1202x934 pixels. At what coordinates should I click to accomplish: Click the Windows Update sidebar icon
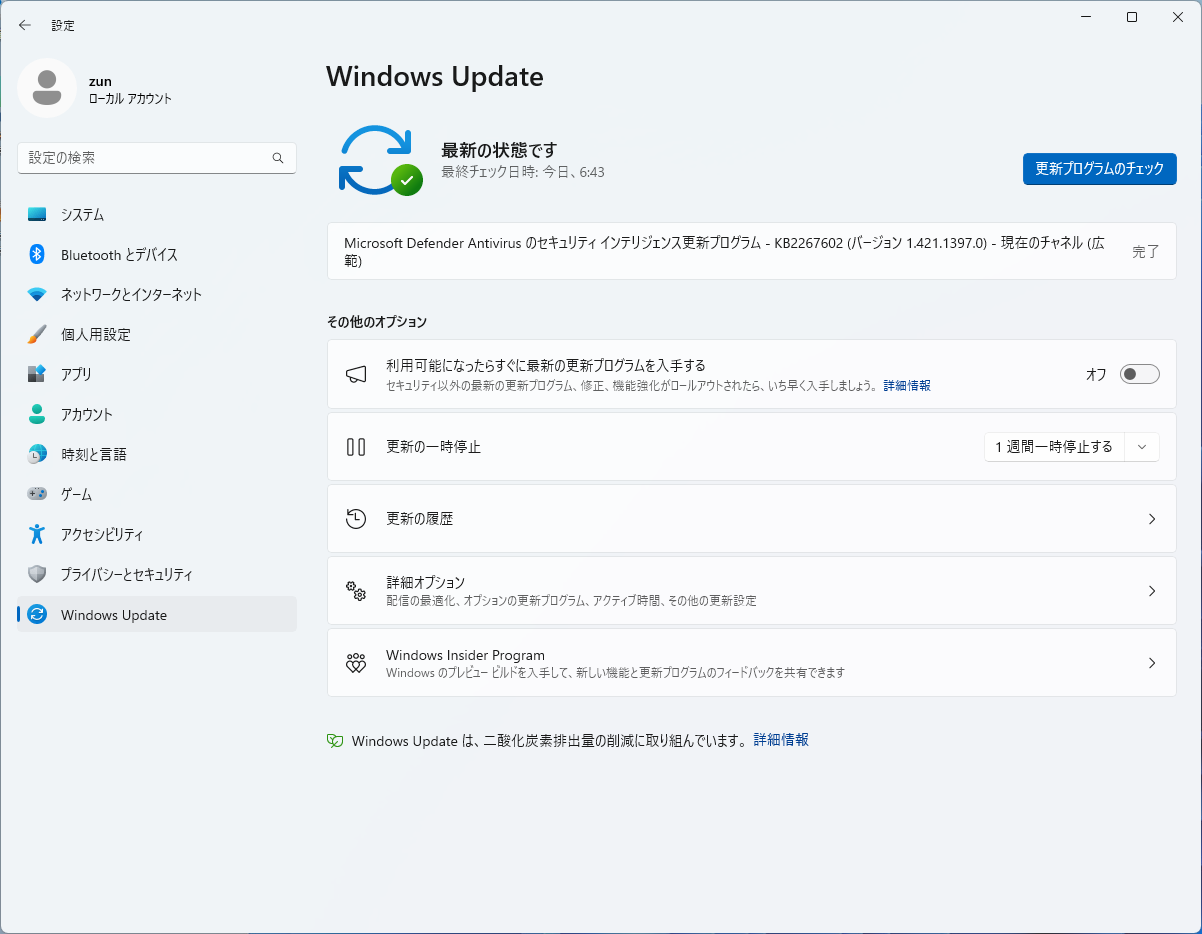[37, 614]
